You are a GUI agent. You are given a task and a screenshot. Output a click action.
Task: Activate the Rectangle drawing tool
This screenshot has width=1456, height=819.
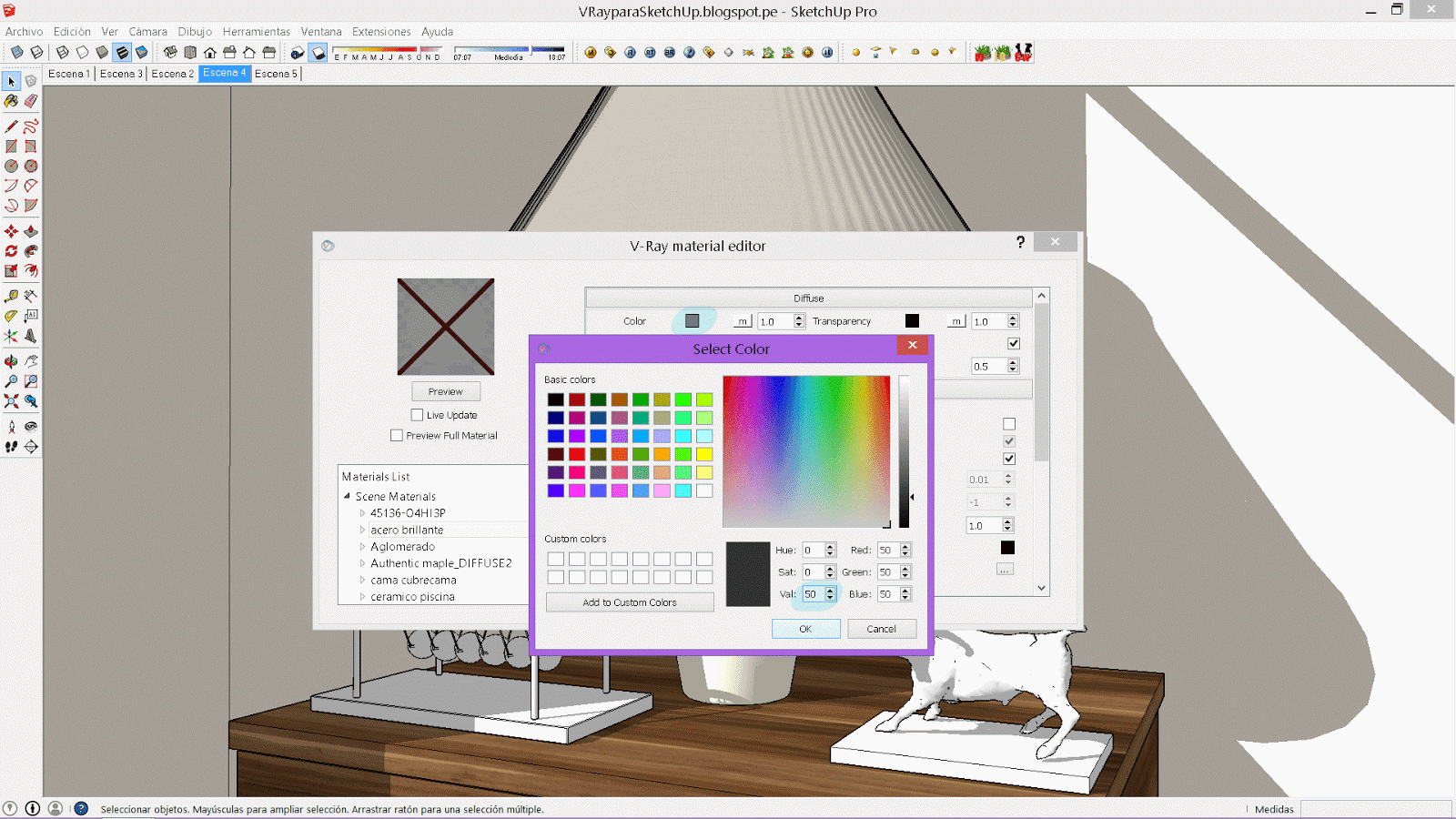[x=11, y=146]
